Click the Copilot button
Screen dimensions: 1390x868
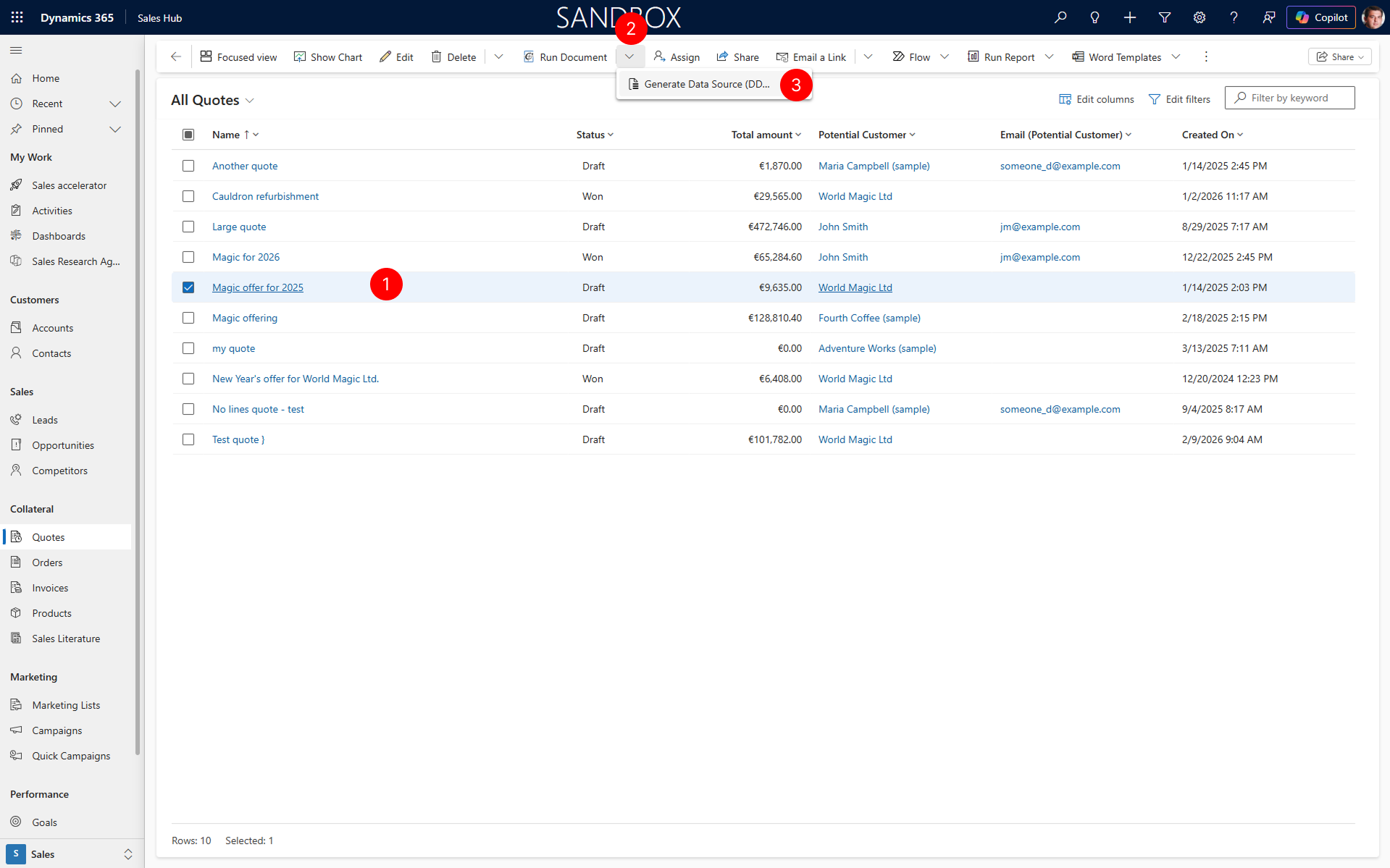click(1321, 17)
